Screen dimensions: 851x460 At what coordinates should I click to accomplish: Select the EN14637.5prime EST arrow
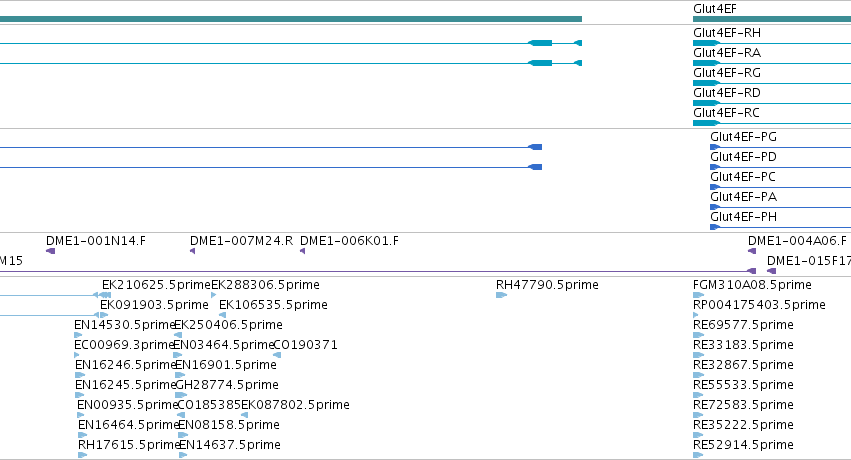183,455
